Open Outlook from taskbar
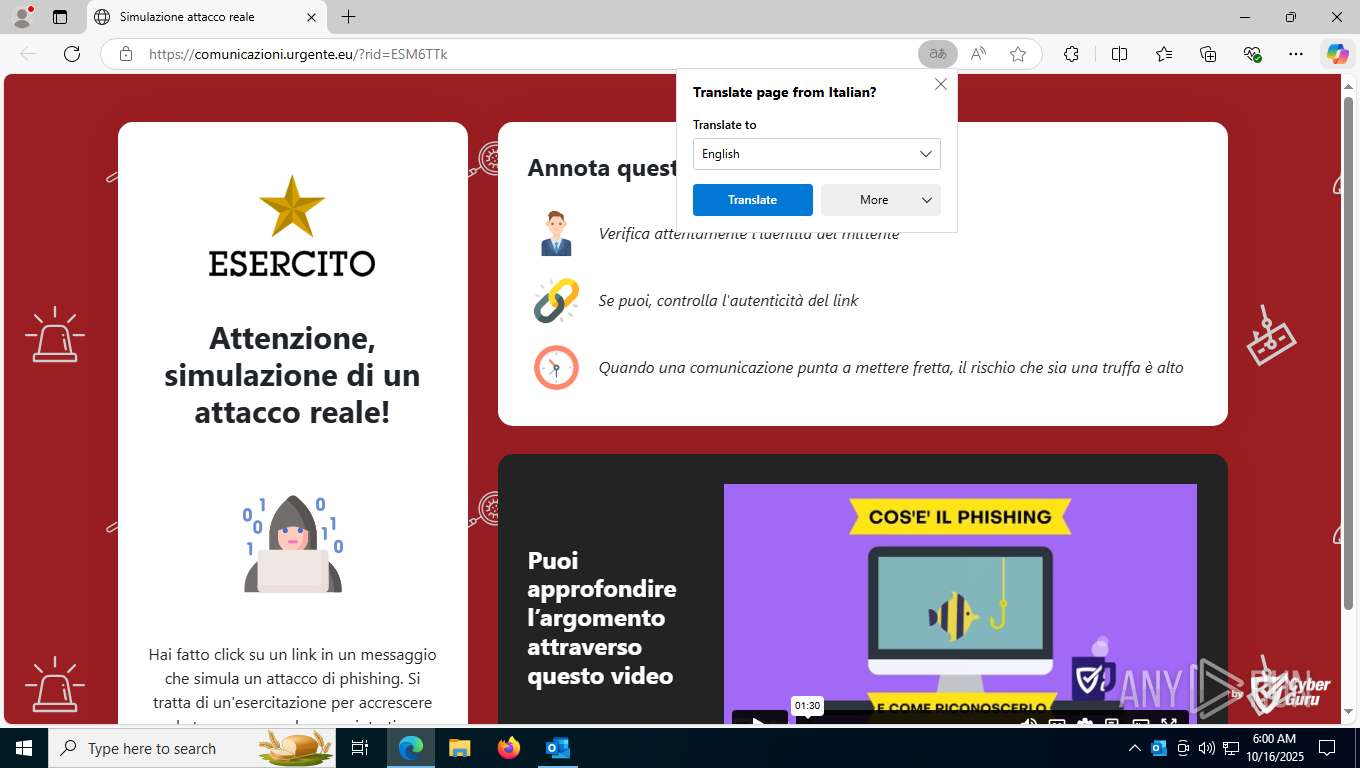Image resolution: width=1360 pixels, height=768 pixels. click(557, 748)
